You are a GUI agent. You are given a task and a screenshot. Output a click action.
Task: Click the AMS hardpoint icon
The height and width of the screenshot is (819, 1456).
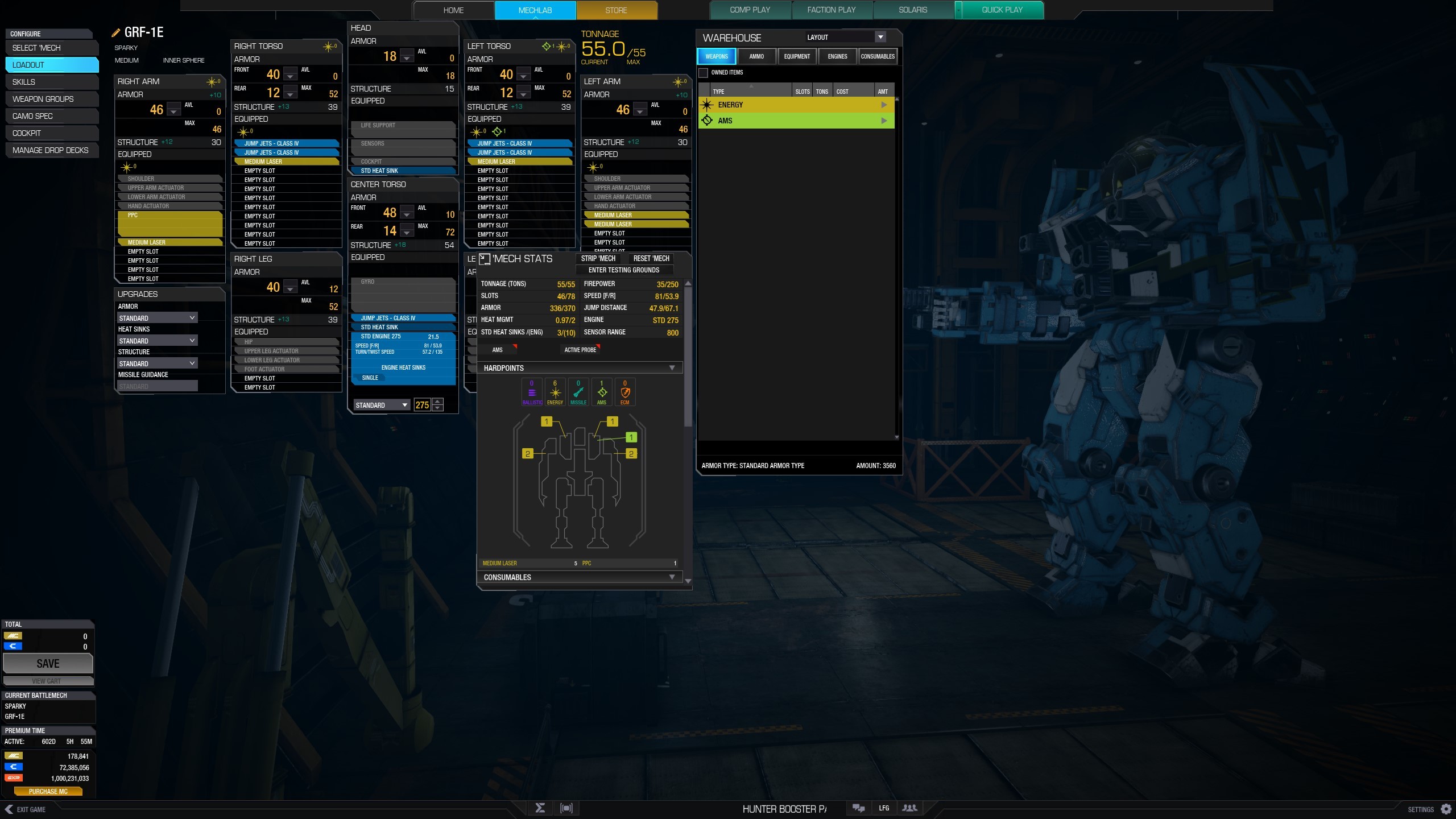pyautogui.click(x=602, y=391)
